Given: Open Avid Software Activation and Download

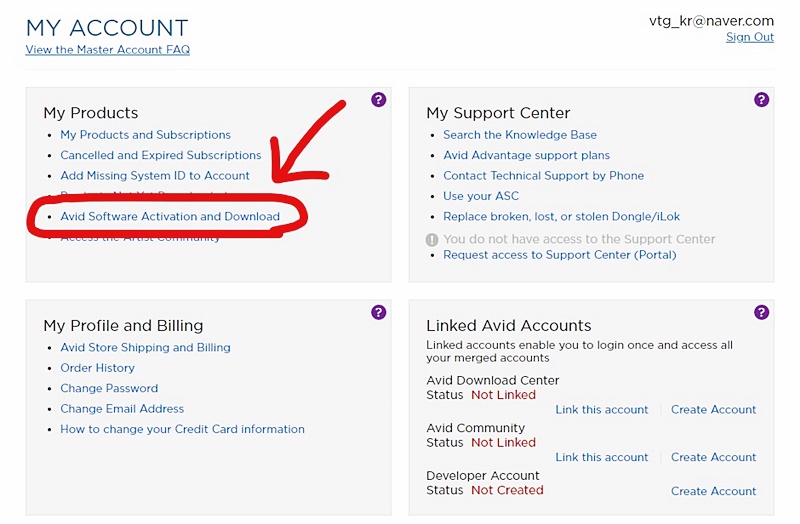Looking at the screenshot, I should click(x=170, y=216).
